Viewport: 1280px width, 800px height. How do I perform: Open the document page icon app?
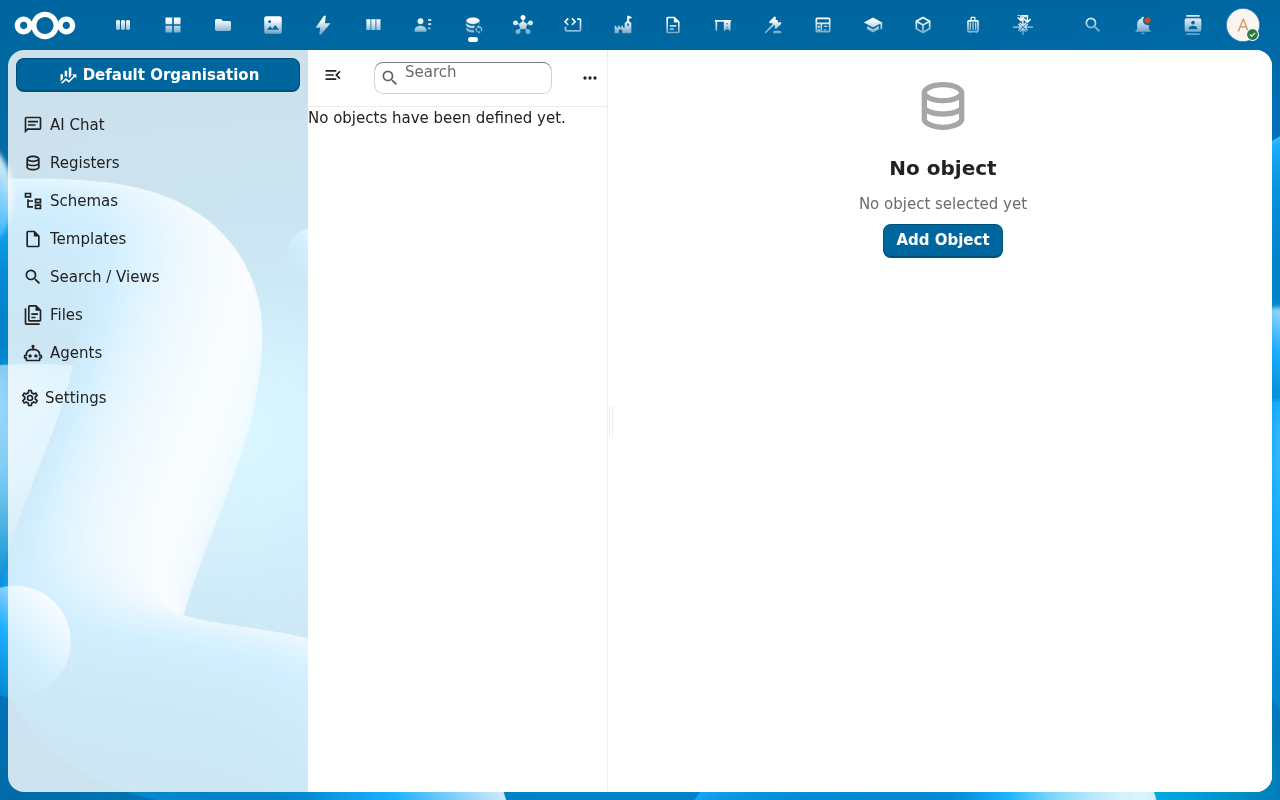[673, 25]
